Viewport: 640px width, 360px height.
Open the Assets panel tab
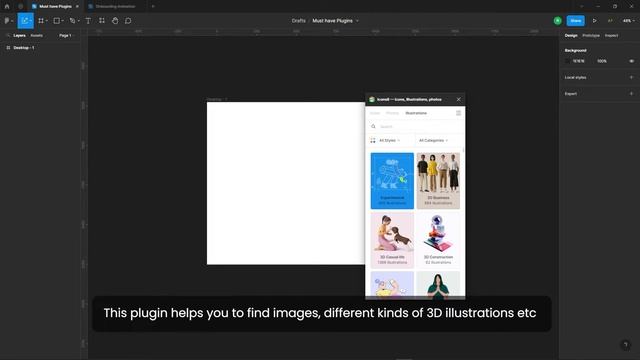pyautogui.click(x=36, y=36)
